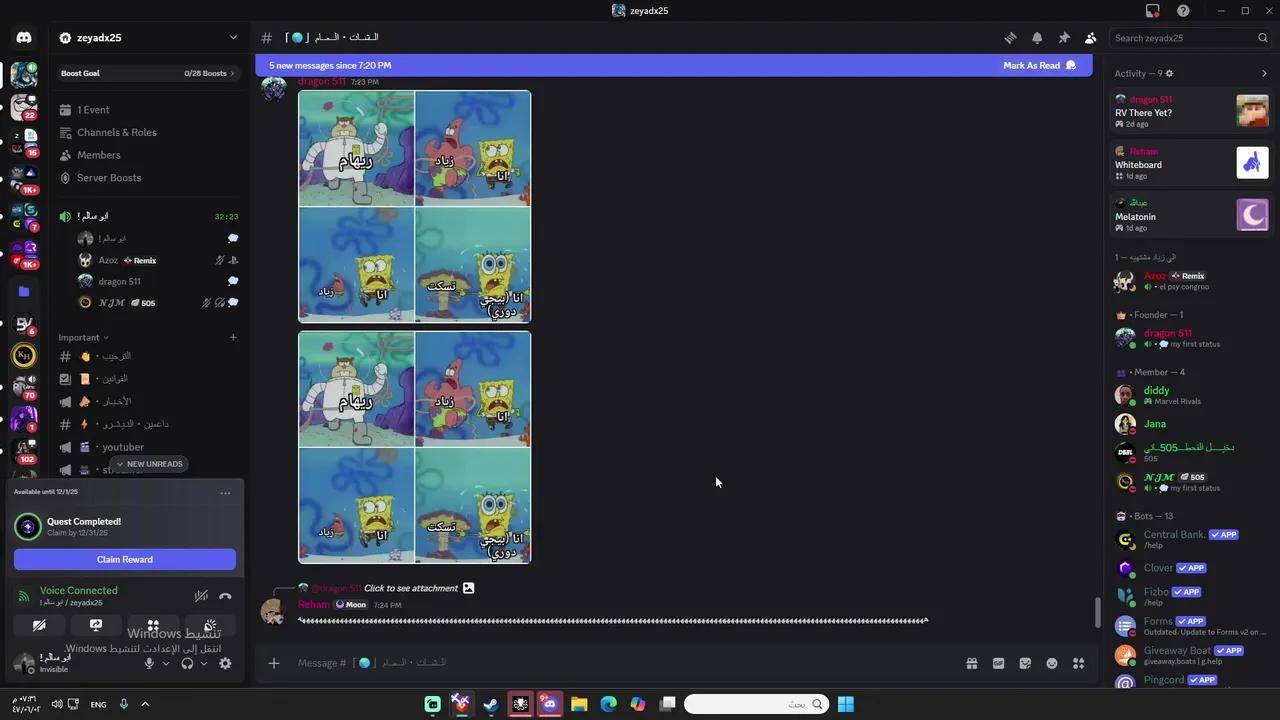Viewport: 1280px width, 720px height.
Task: Add channel to the Important category
Action: (233, 337)
